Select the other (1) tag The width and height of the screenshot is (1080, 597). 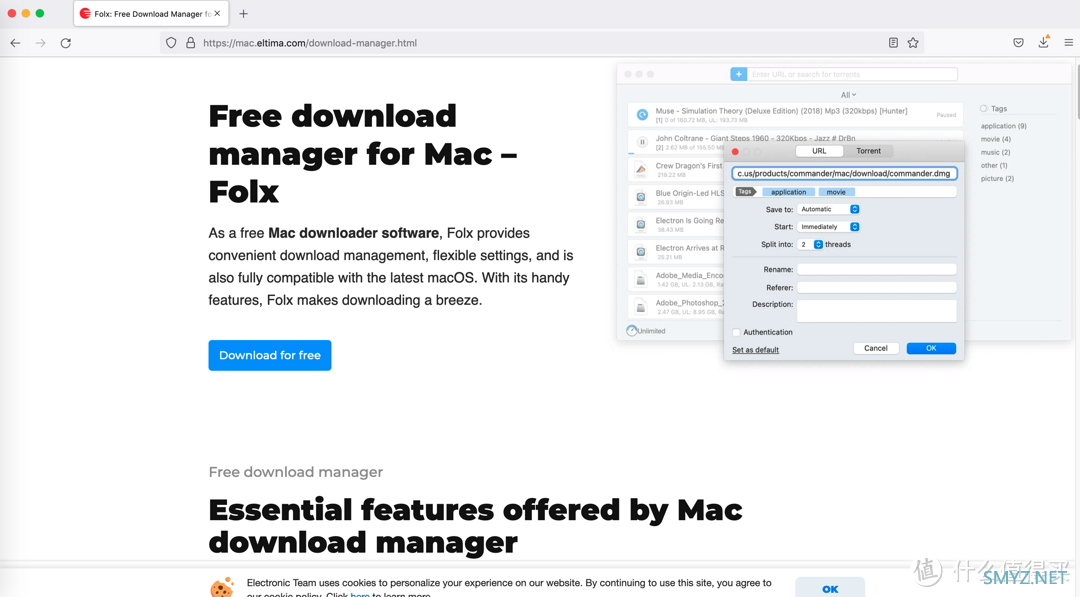(x=994, y=165)
